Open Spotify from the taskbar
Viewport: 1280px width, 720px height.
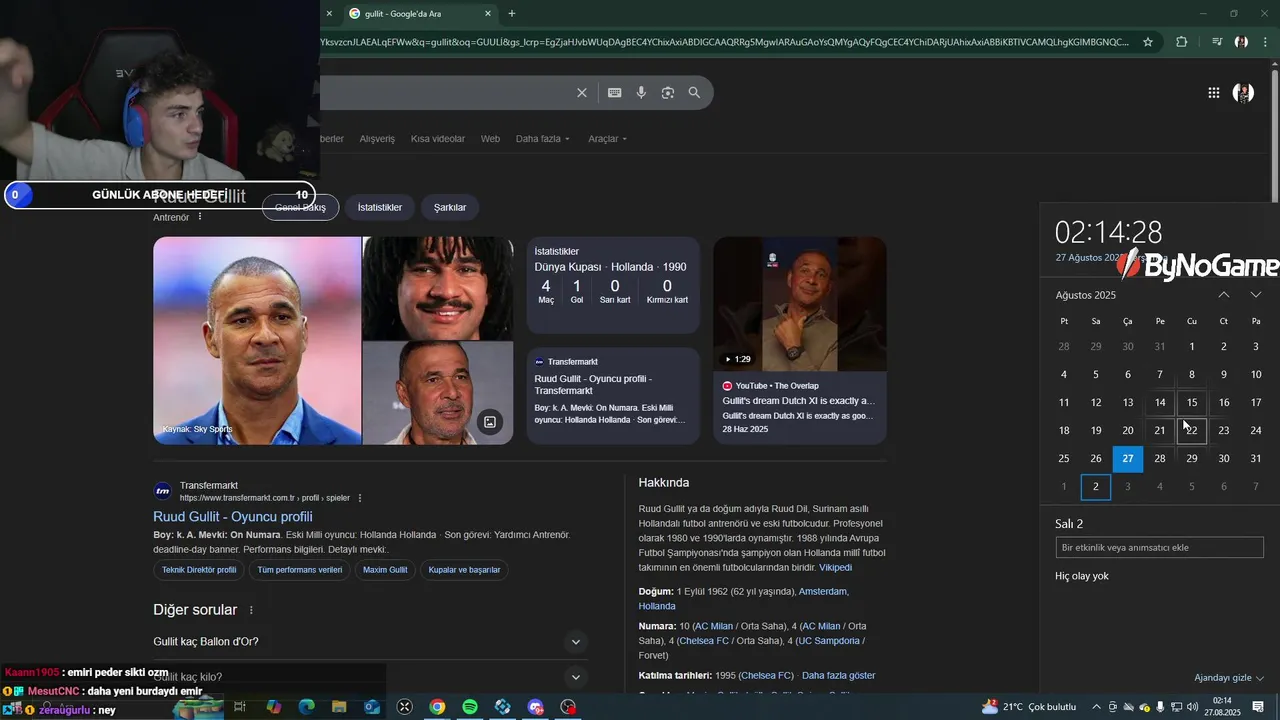pos(470,707)
